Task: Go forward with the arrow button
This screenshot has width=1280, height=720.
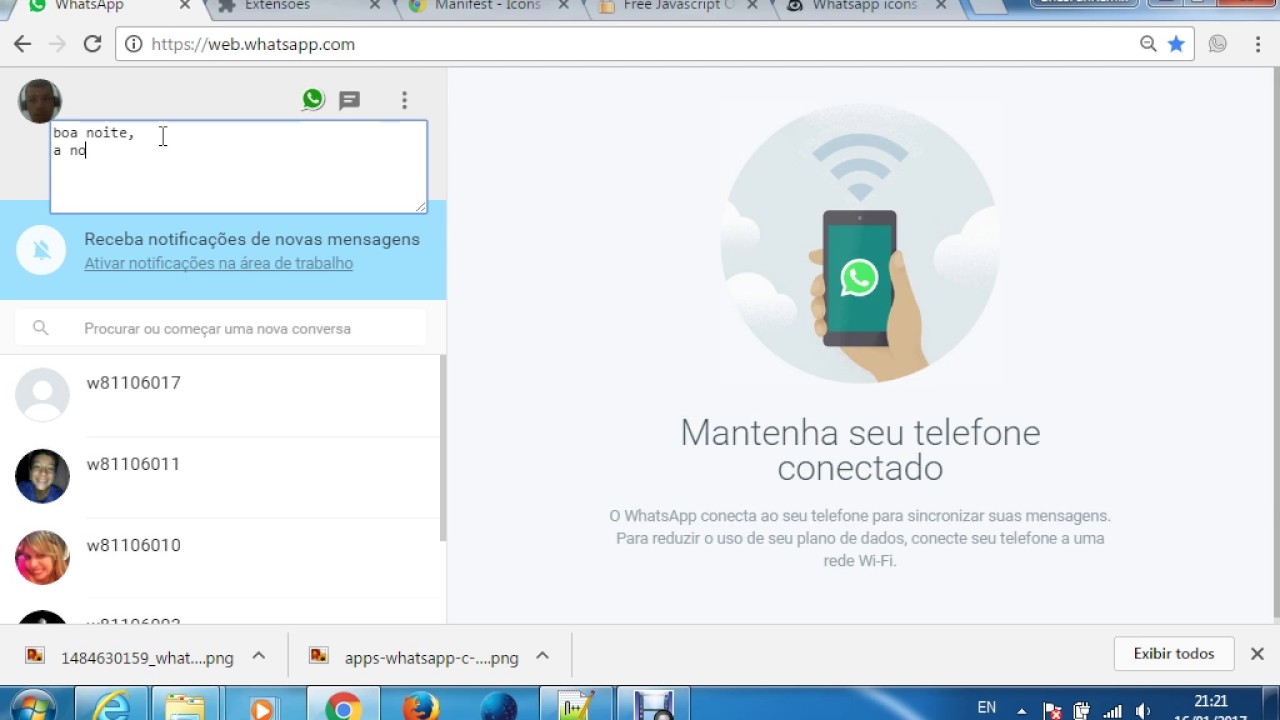Action: tap(57, 44)
